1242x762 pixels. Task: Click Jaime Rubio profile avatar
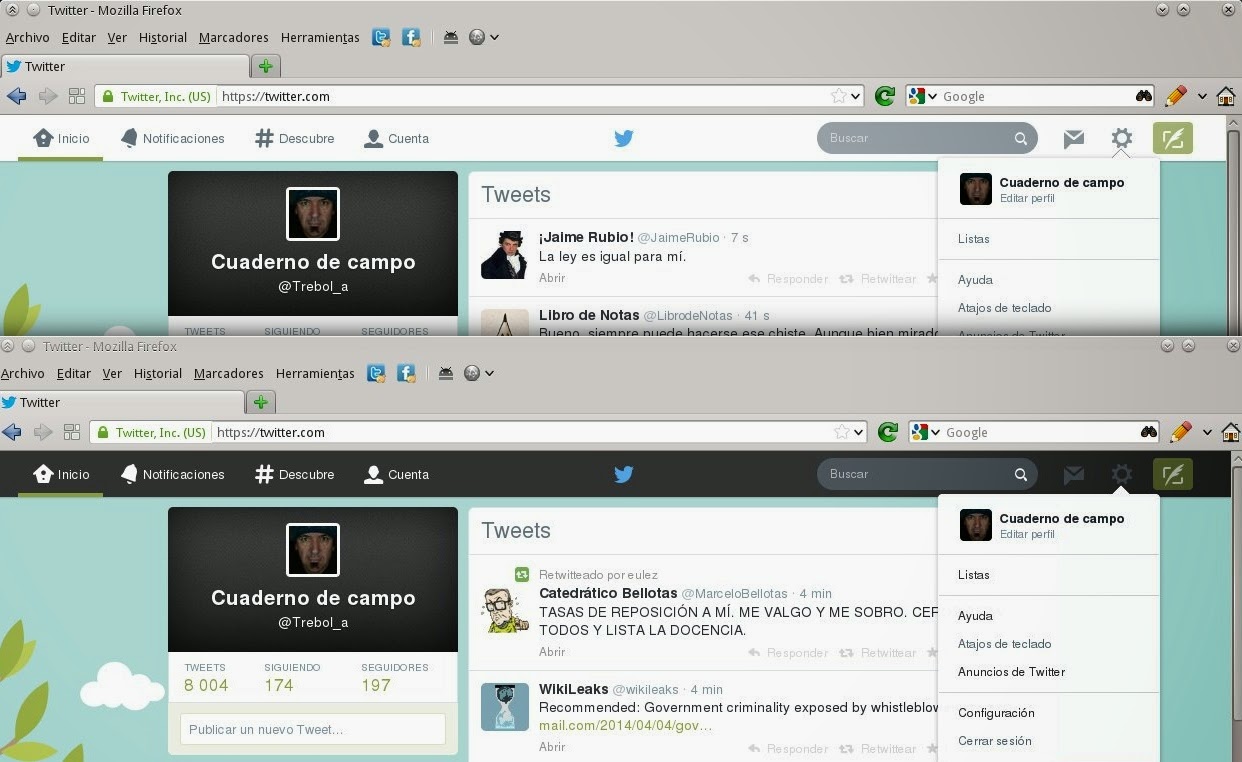(505, 254)
